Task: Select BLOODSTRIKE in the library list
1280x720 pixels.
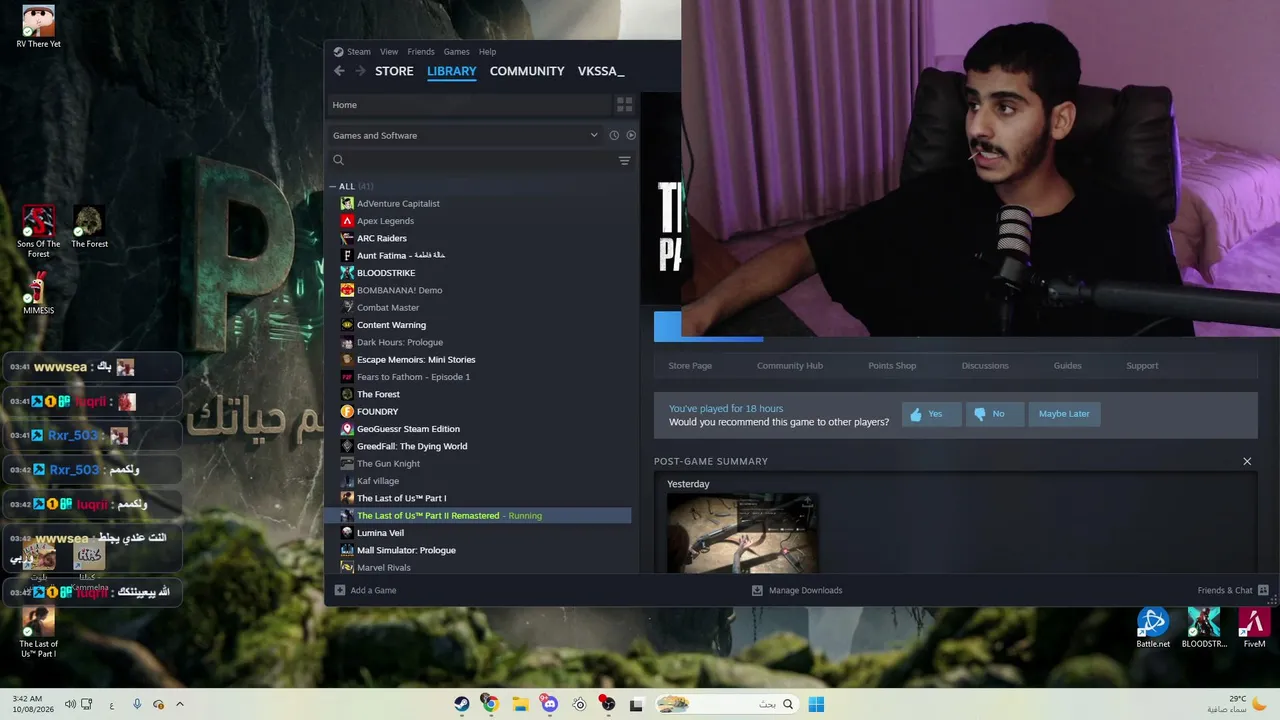Action: point(386,273)
